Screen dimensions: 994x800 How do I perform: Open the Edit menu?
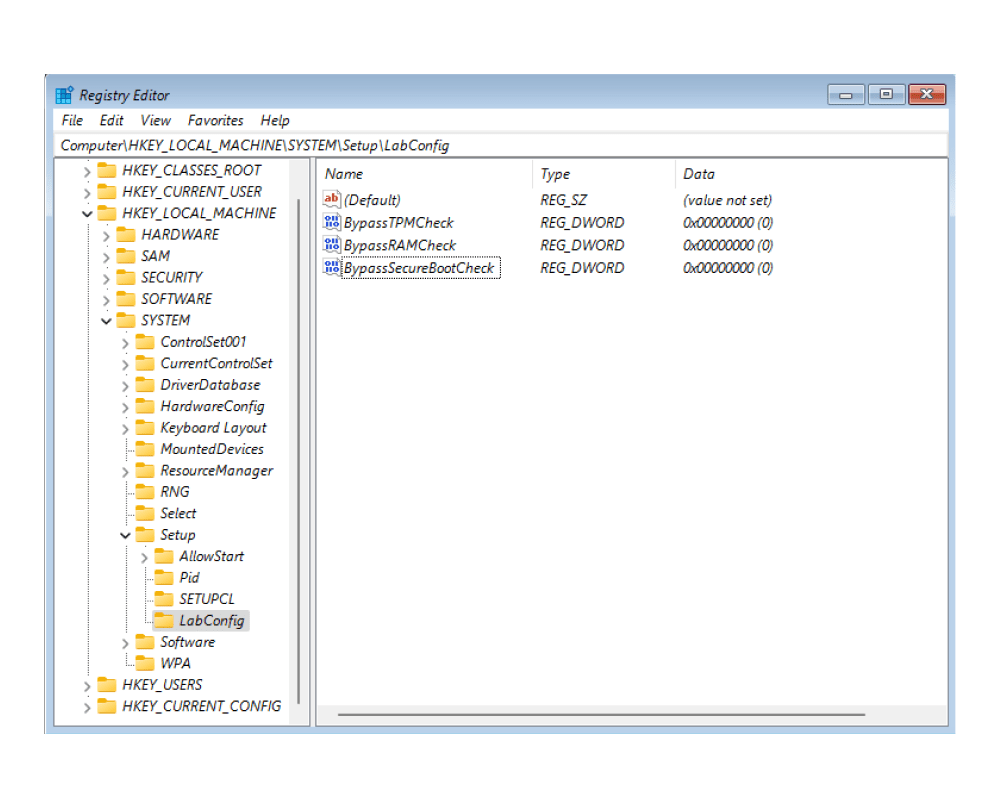pyautogui.click(x=111, y=120)
